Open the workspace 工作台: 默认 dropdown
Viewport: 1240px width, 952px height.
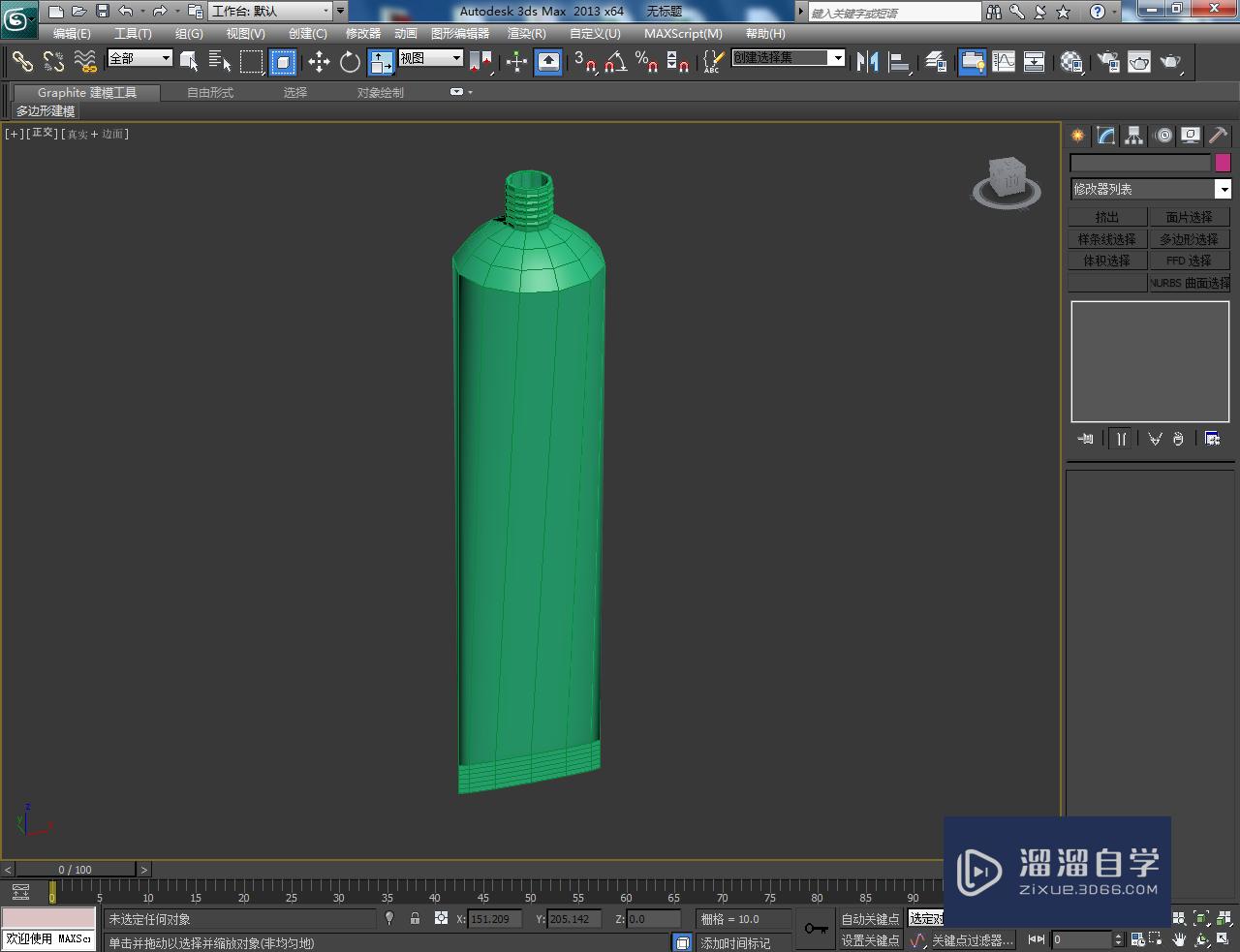[269, 12]
